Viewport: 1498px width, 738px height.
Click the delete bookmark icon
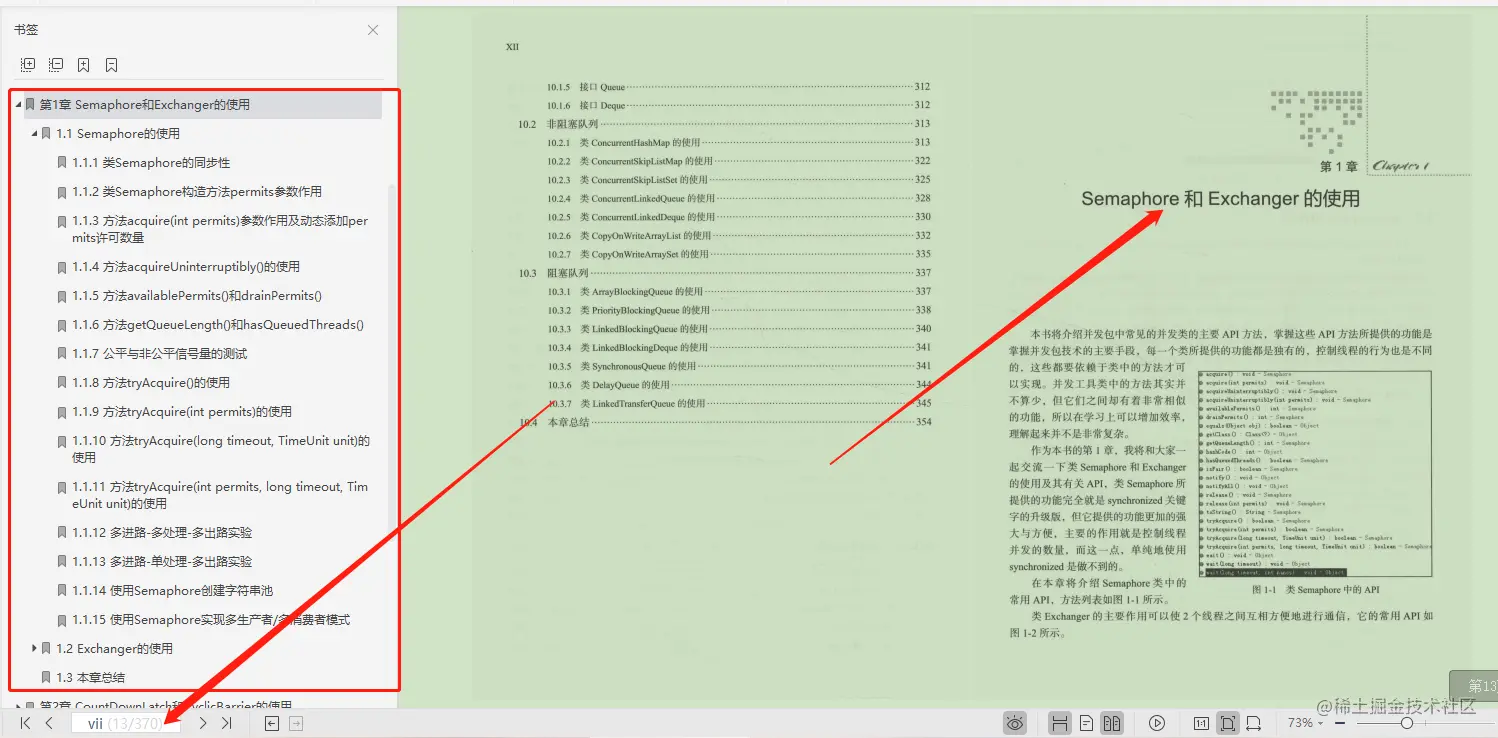pyautogui.click(x=112, y=65)
